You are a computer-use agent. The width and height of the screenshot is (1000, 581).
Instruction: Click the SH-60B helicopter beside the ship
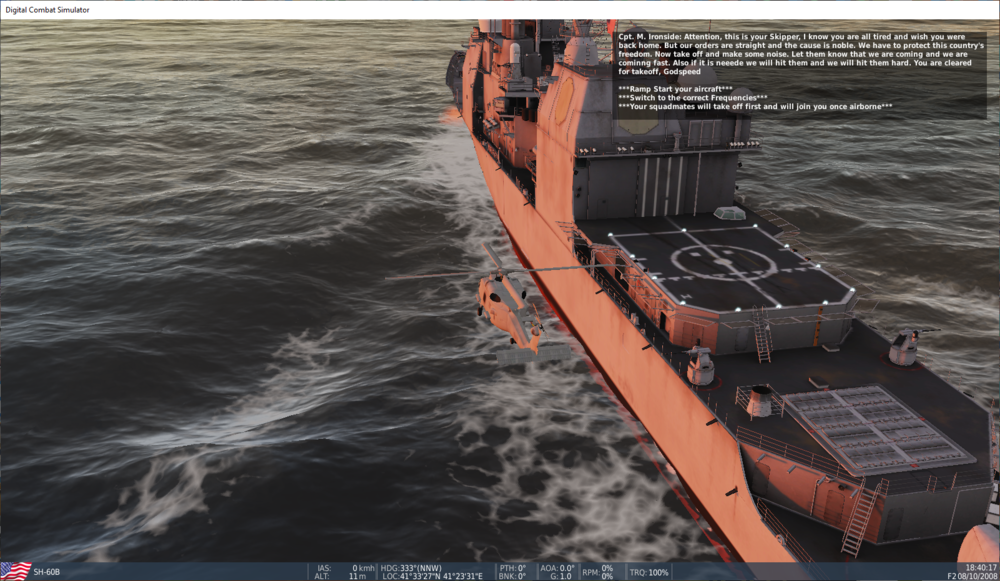(x=510, y=311)
